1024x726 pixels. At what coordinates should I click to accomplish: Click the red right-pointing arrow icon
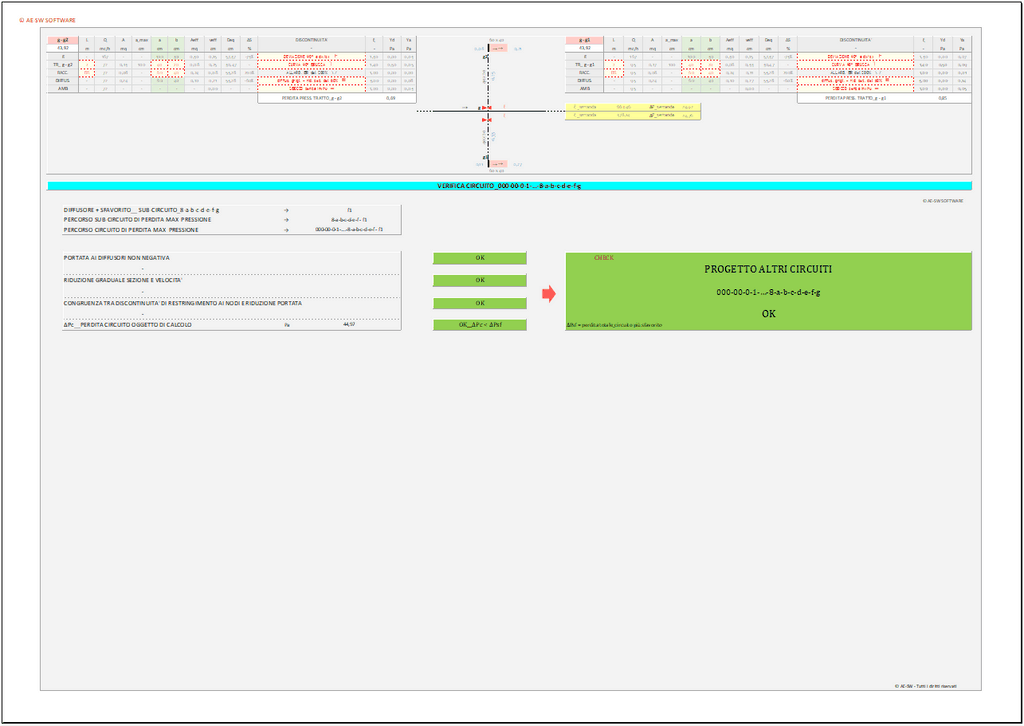548,294
